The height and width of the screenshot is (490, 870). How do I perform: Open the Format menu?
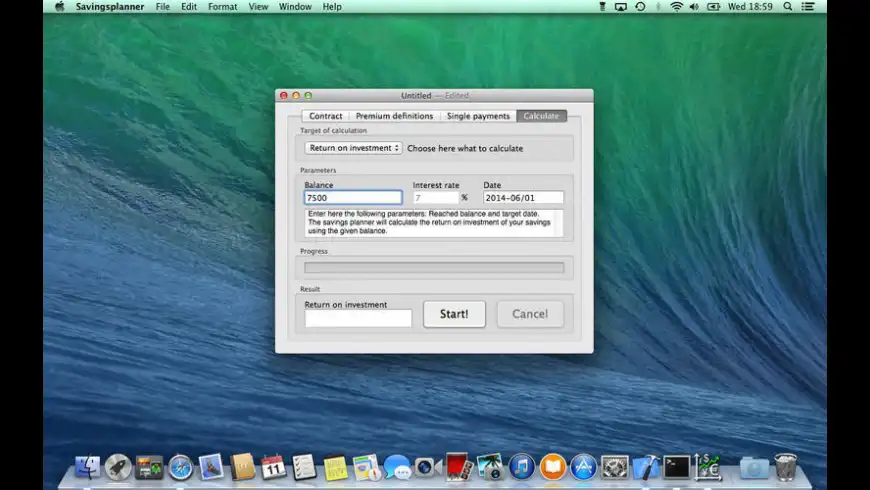click(x=222, y=6)
